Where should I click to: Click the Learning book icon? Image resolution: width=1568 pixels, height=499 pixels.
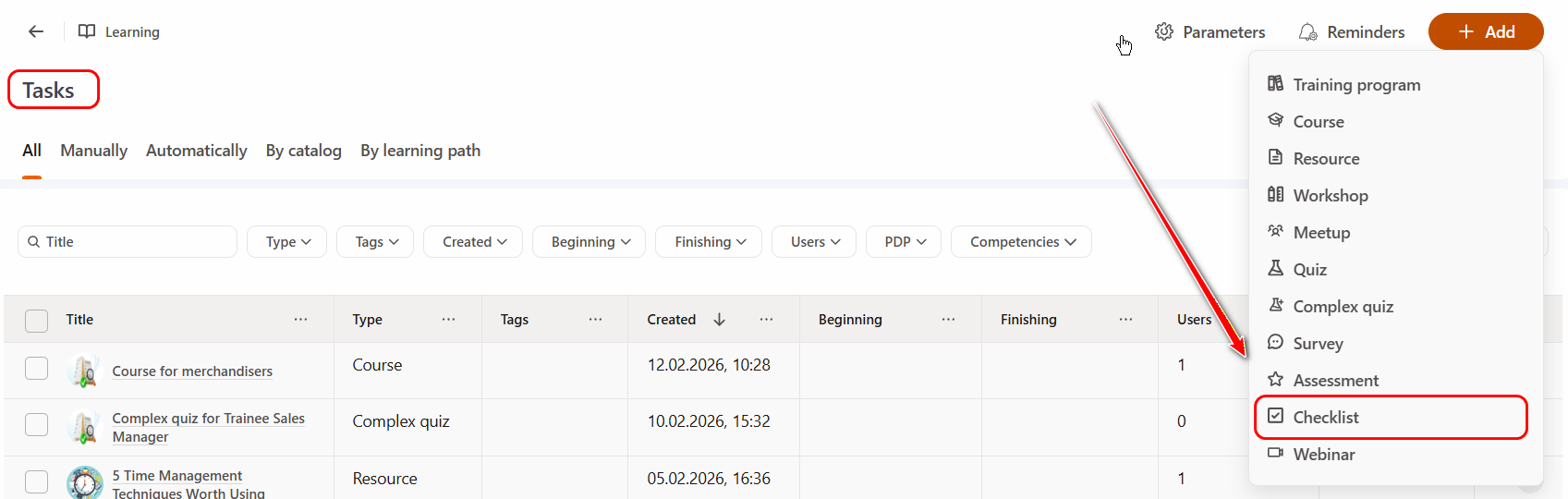click(87, 31)
